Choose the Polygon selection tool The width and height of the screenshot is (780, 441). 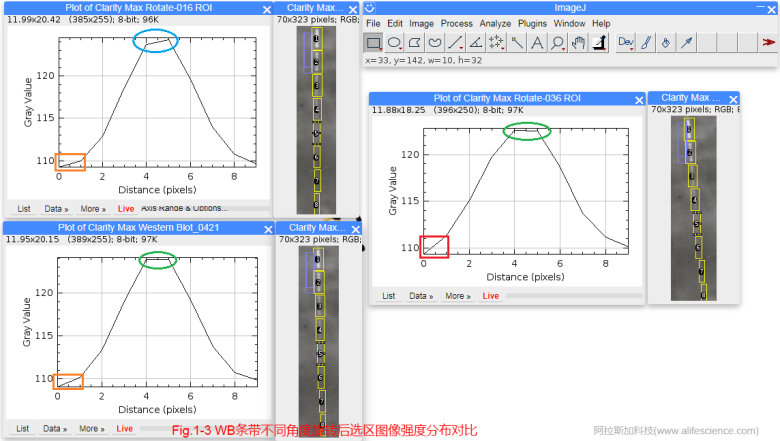[414, 42]
